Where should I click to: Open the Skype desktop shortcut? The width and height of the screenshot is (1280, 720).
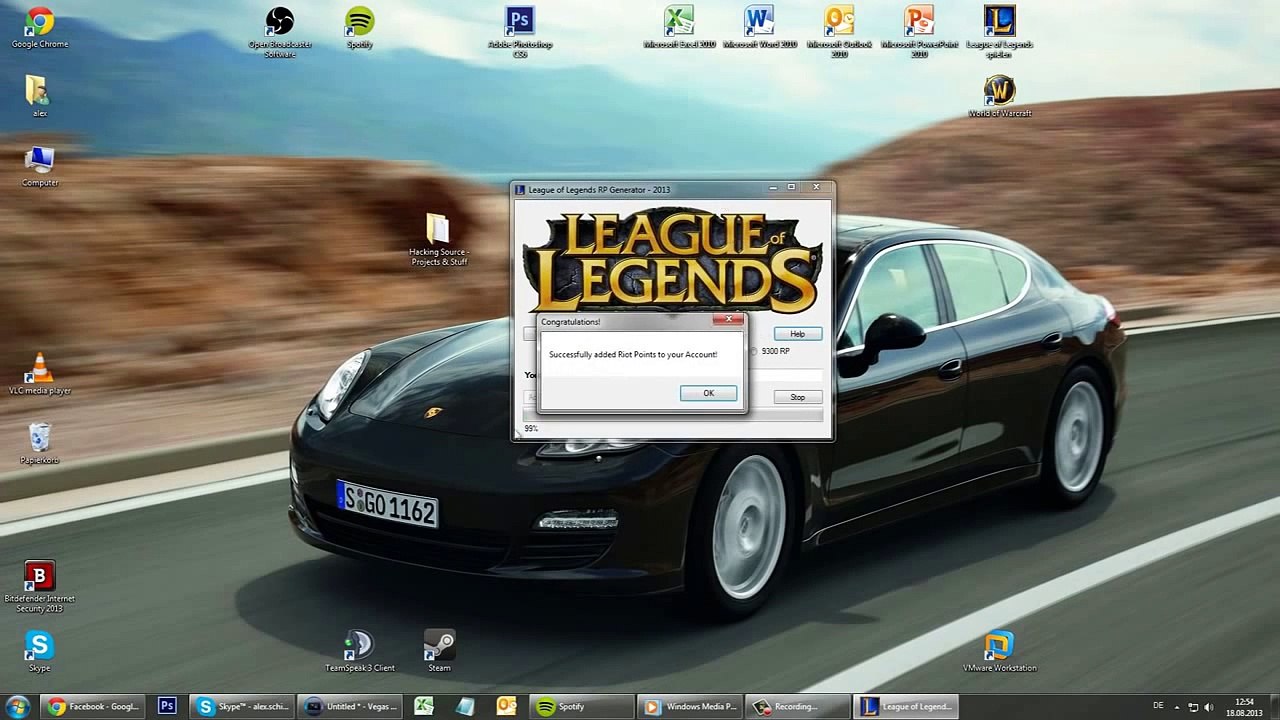(x=39, y=651)
